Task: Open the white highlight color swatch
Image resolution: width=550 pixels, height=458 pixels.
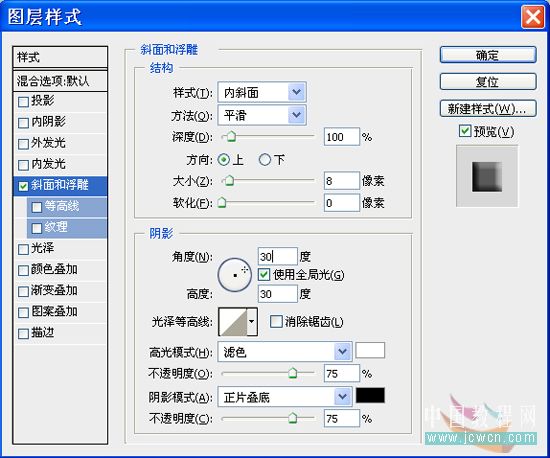Action: 370,350
